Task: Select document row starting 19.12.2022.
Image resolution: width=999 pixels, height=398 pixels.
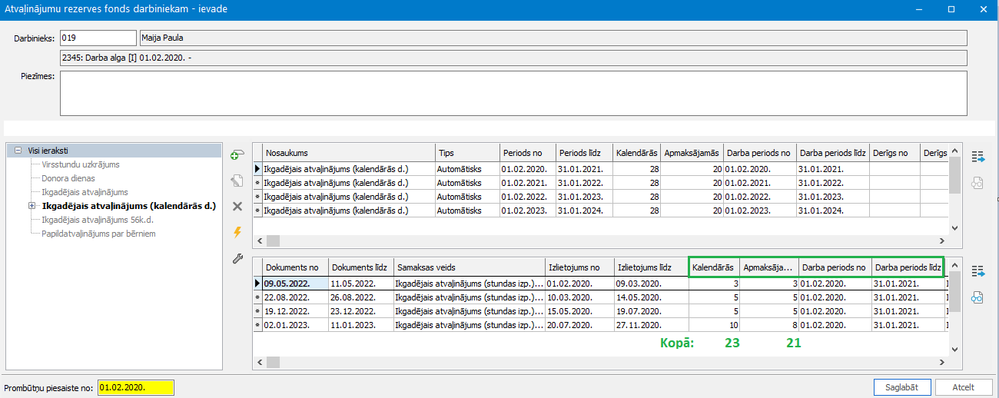Action: (x=601, y=311)
